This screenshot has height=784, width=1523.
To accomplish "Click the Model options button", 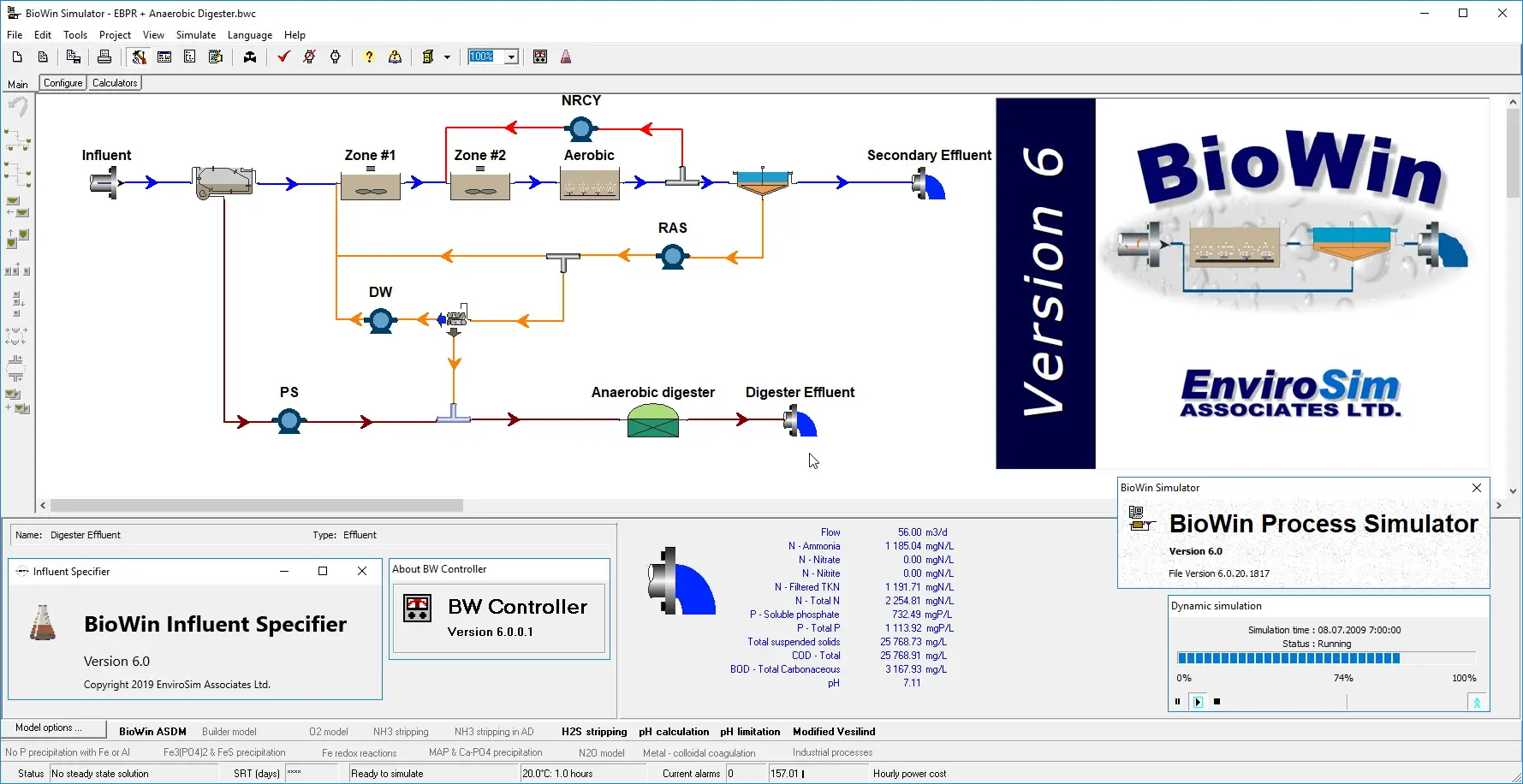I will (53, 728).
